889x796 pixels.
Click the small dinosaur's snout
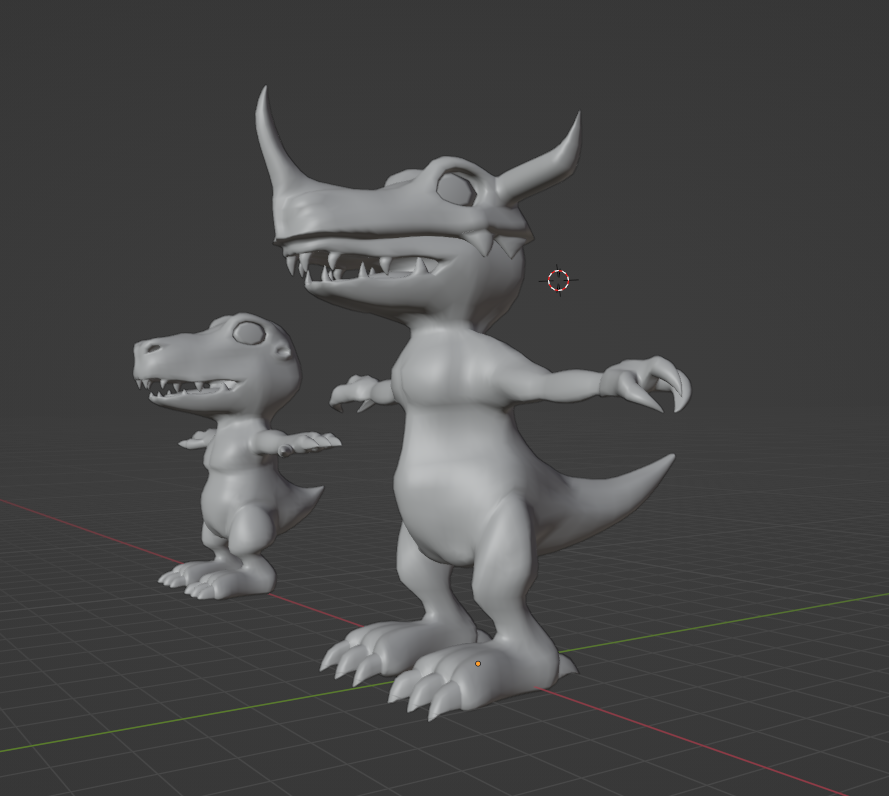tap(152, 350)
